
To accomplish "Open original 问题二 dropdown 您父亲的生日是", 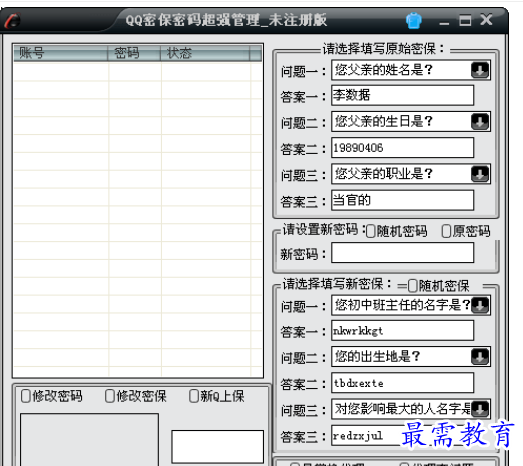I will tap(480, 122).
